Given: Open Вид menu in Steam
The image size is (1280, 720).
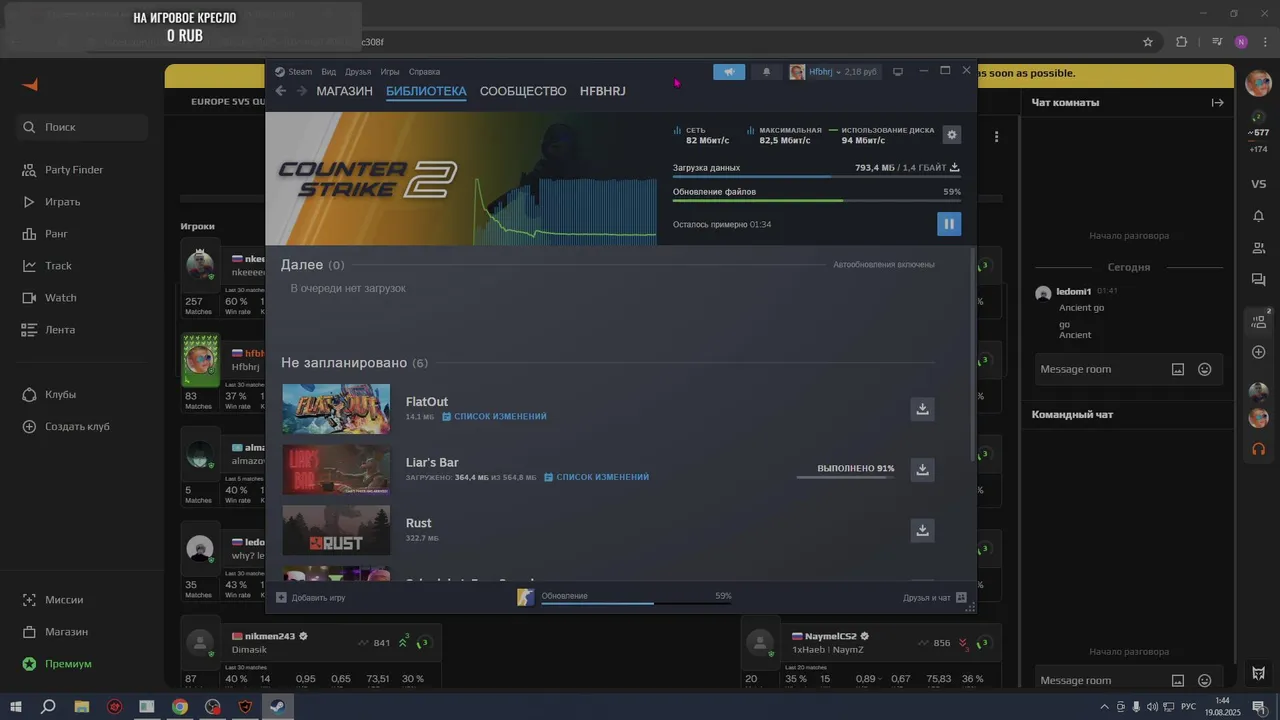Looking at the screenshot, I should pos(328,72).
